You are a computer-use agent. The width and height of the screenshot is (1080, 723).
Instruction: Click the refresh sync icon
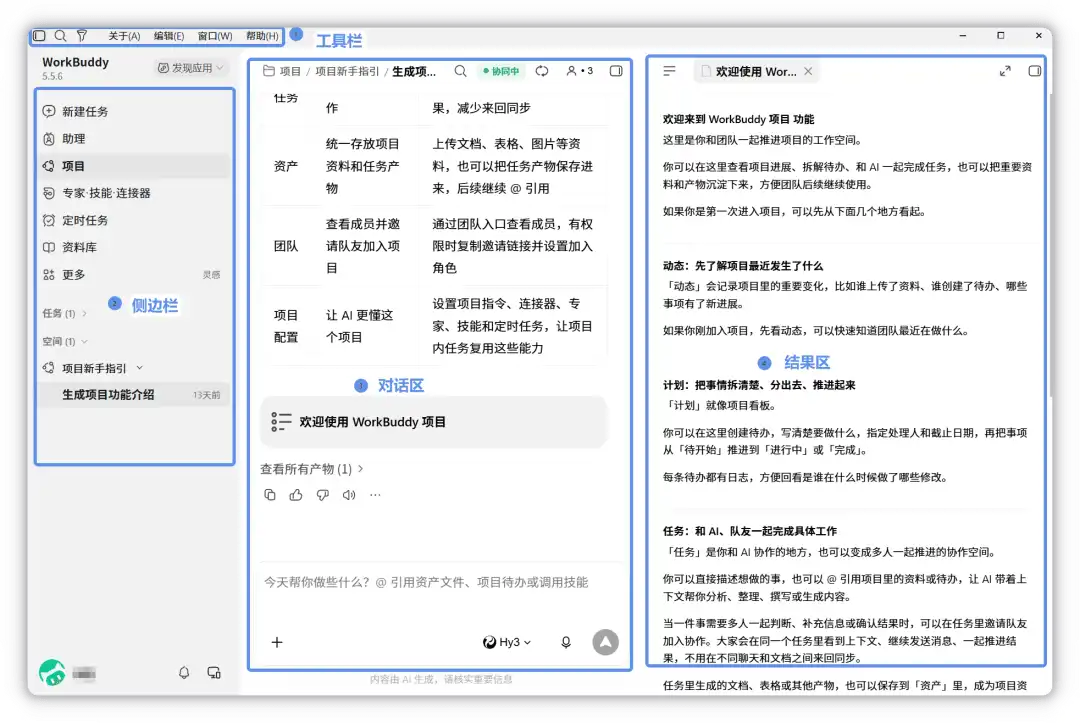(542, 71)
